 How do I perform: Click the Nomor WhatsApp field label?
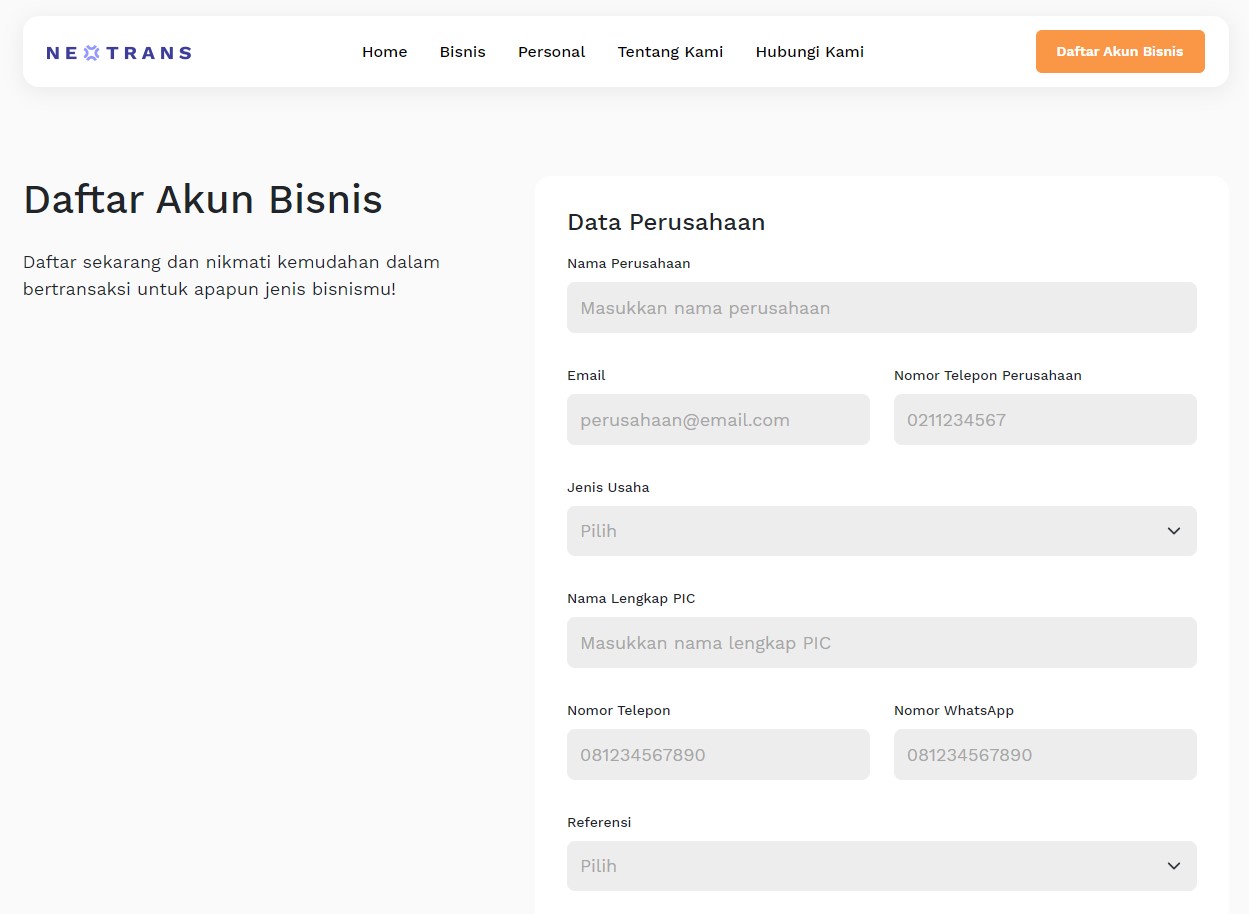click(953, 711)
